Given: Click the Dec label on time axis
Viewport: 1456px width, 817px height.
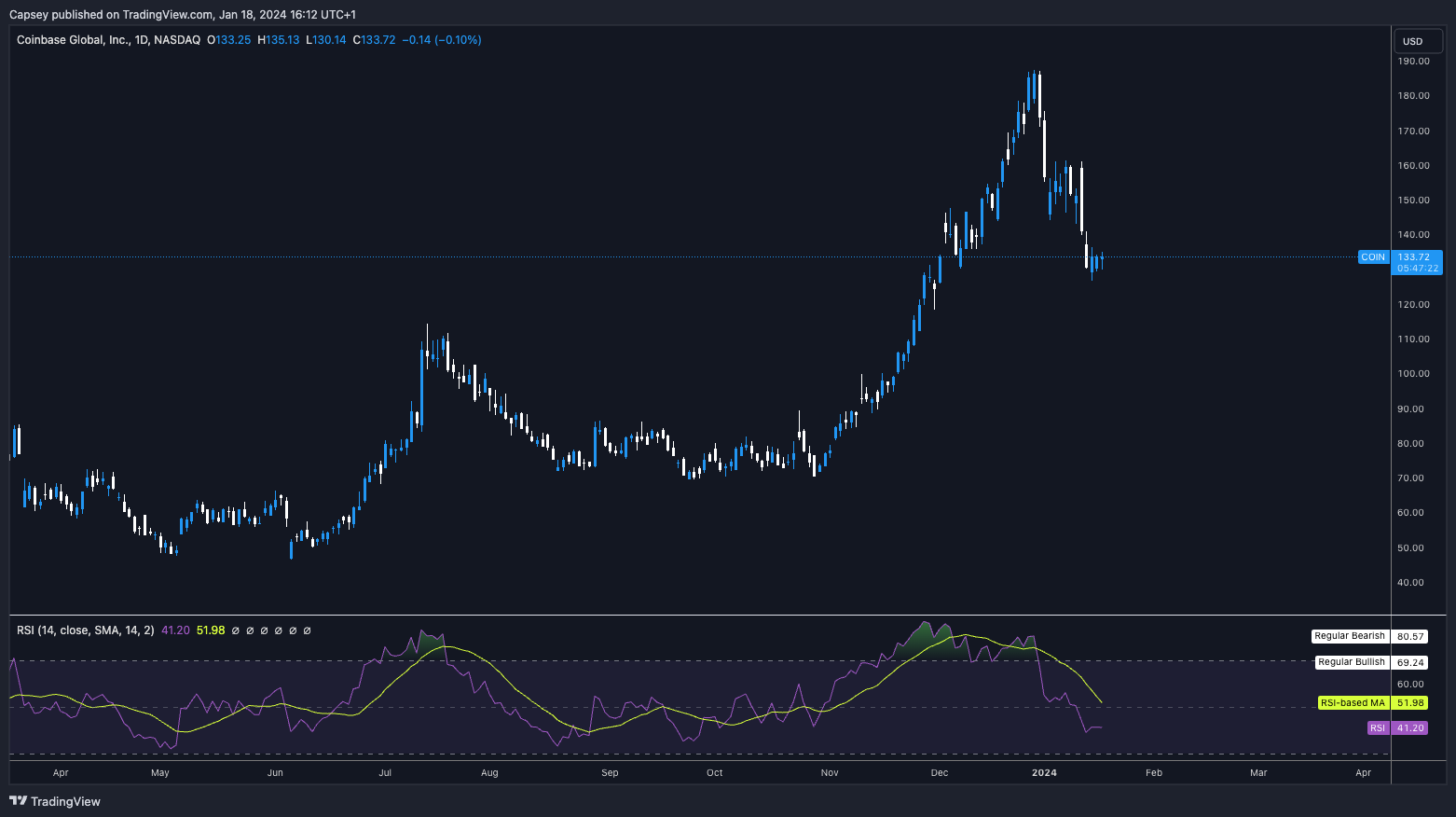Looking at the screenshot, I should click(x=939, y=772).
